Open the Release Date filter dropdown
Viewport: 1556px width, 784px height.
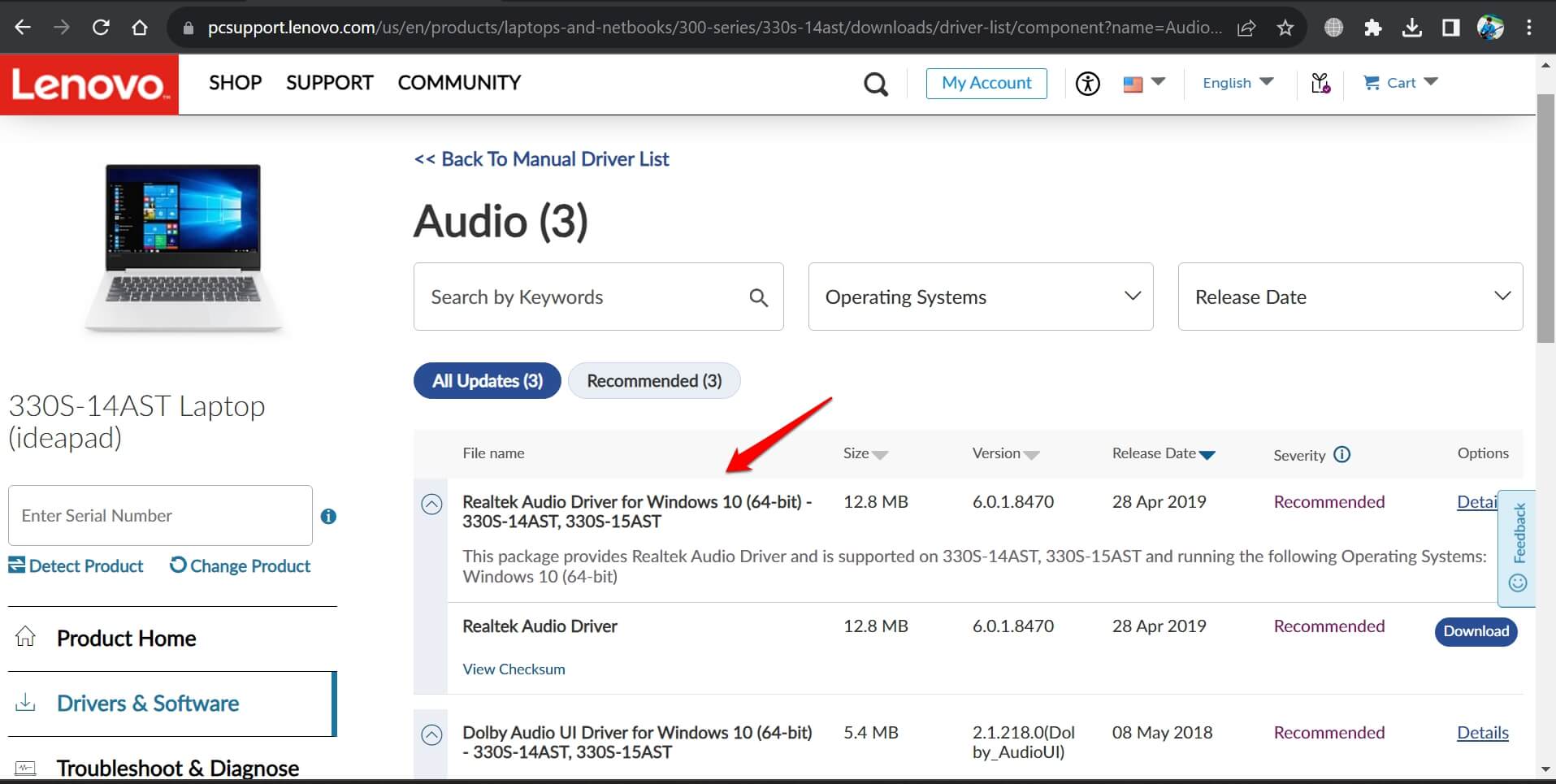1350,297
